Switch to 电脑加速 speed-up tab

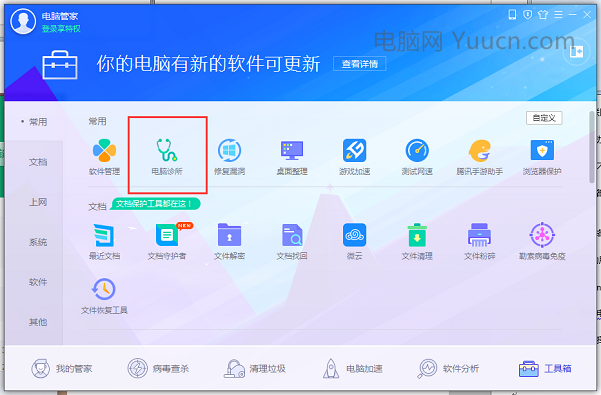point(352,369)
